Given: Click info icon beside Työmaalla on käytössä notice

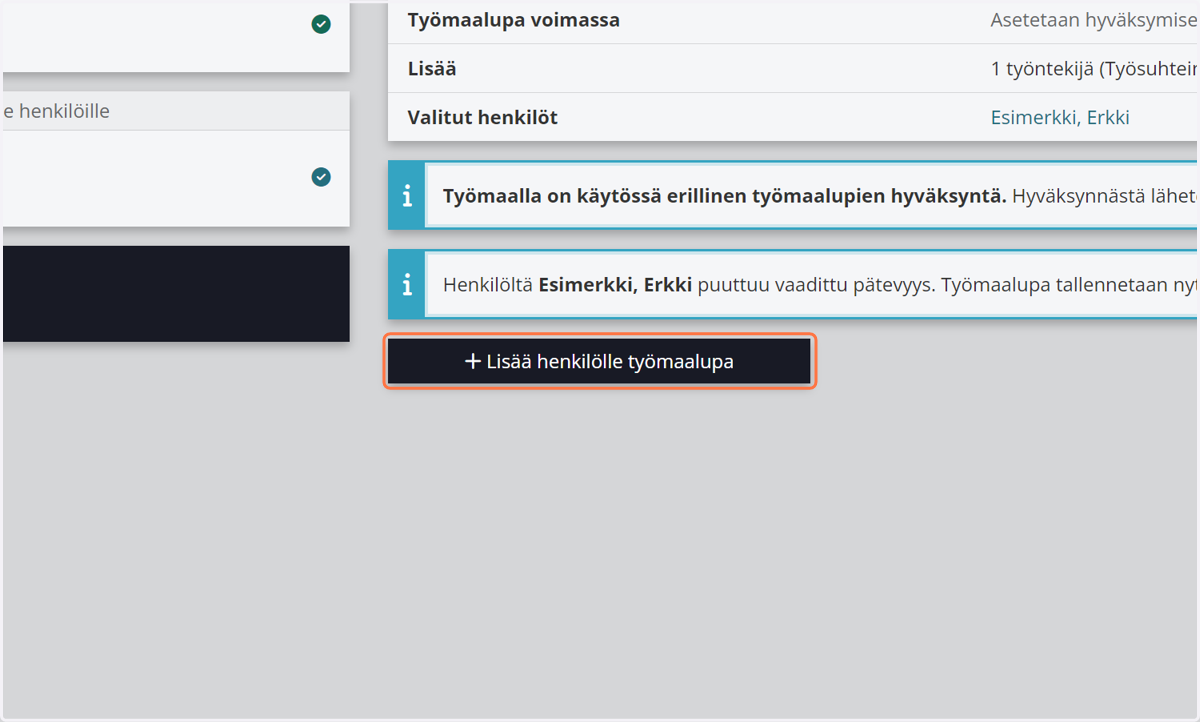Looking at the screenshot, I should click(x=407, y=196).
